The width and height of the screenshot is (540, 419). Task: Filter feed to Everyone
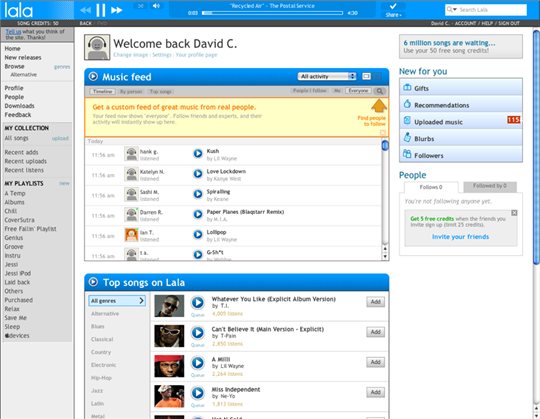pyautogui.click(x=358, y=91)
